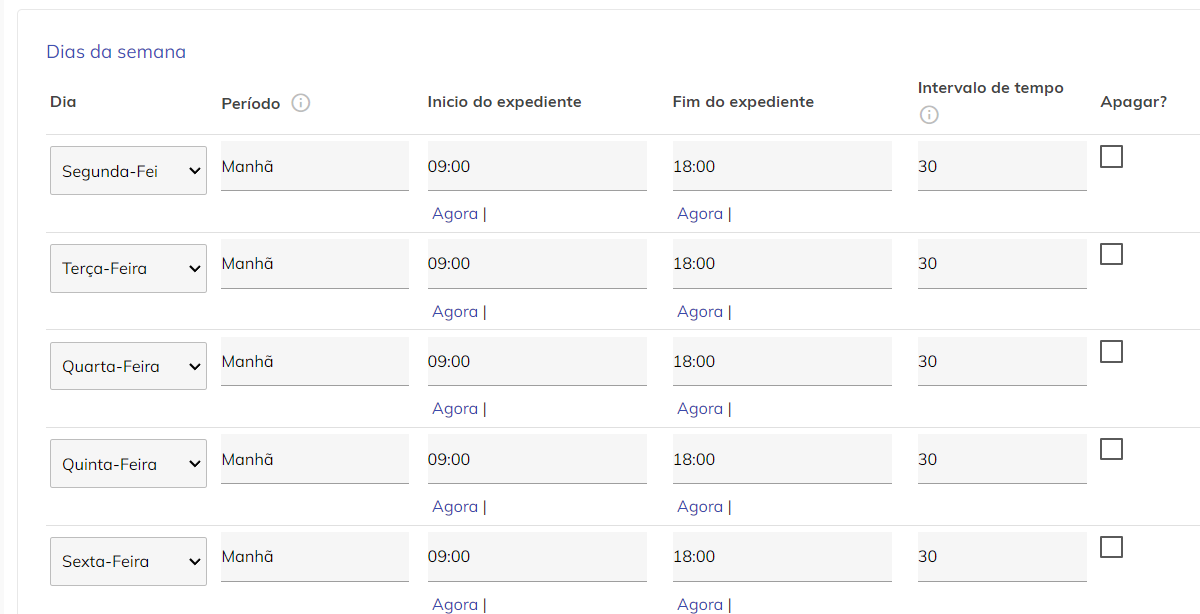Open the Terça-Feira day dropdown

(x=128, y=269)
